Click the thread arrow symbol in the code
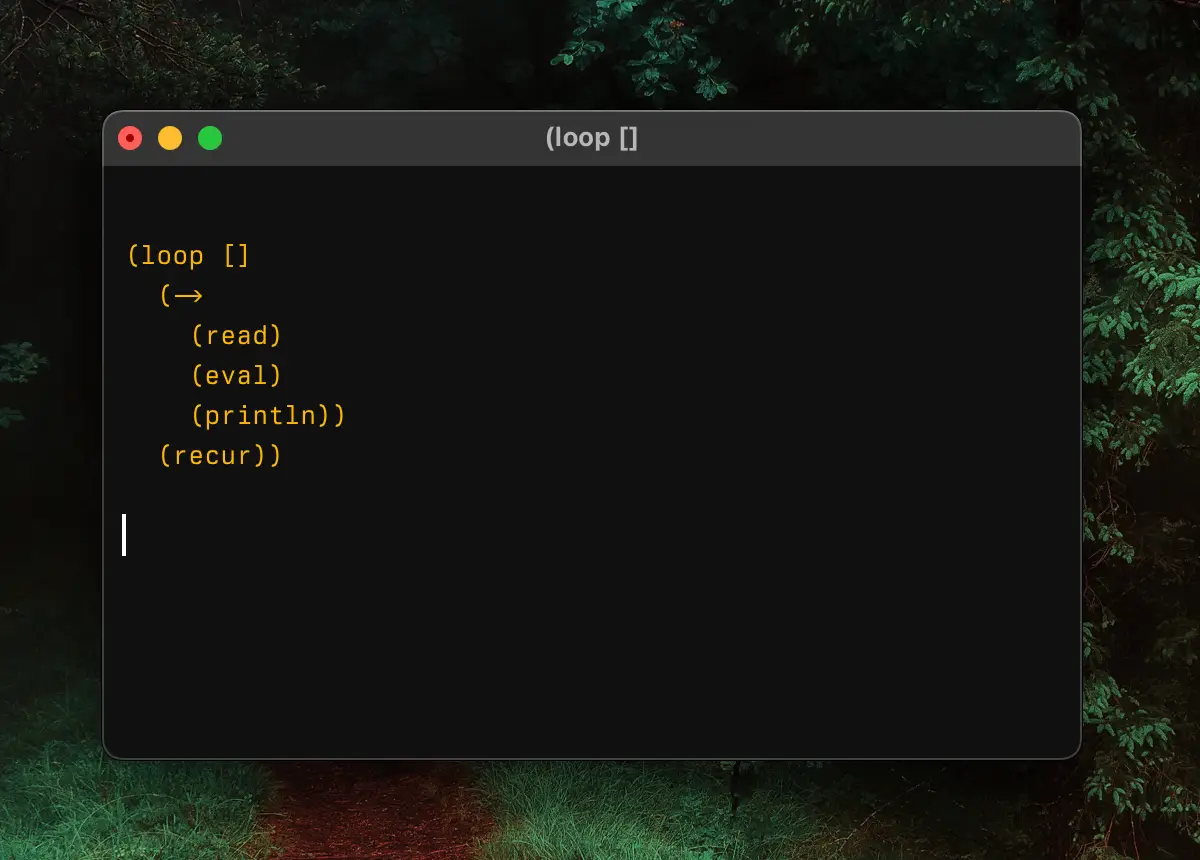 (x=188, y=296)
